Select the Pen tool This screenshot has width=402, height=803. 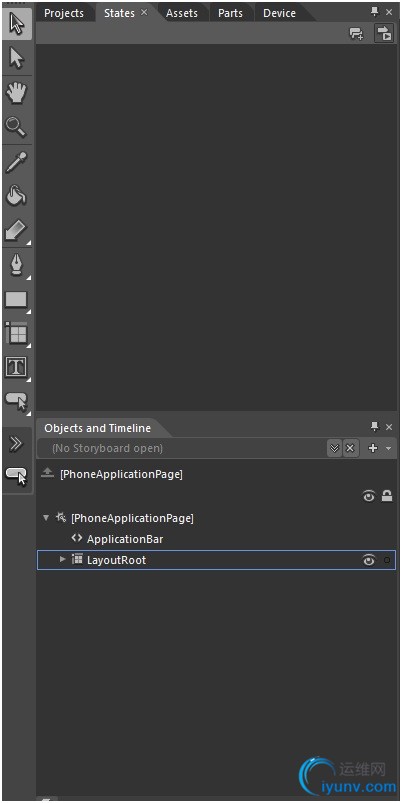coord(16,265)
